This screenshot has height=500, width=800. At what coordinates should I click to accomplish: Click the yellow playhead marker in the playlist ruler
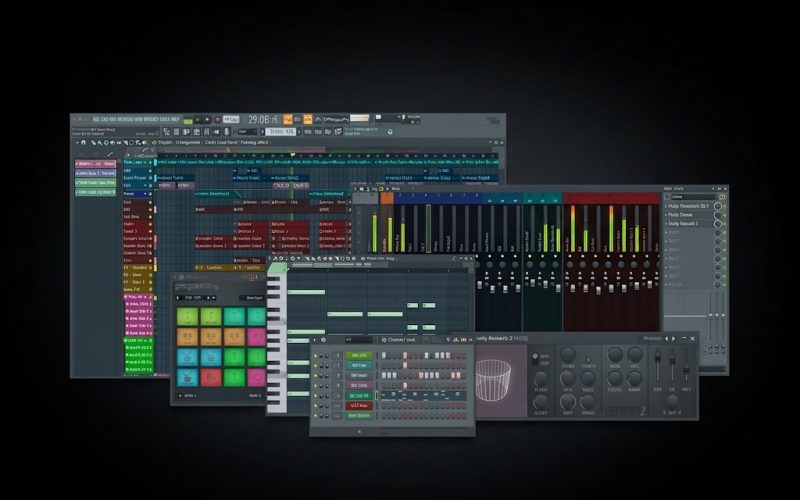coord(292,154)
